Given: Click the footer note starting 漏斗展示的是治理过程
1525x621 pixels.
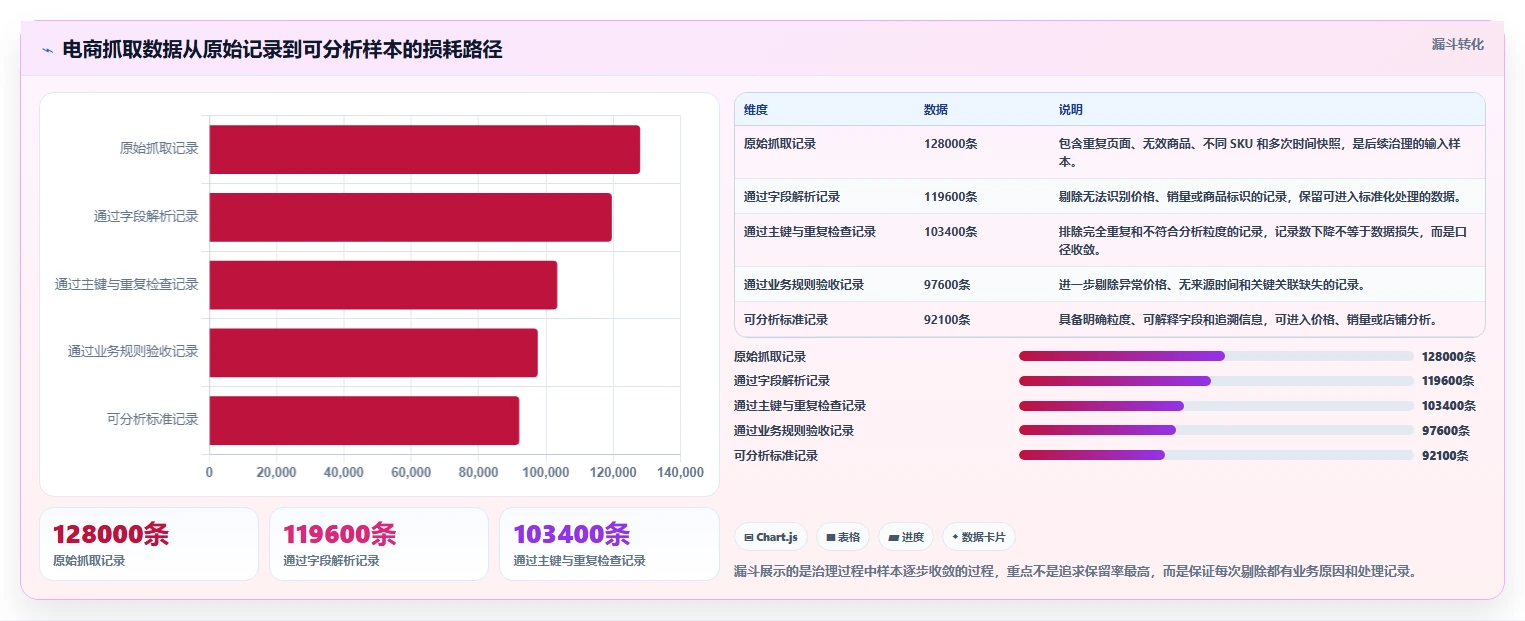Looking at the screenshot, I should [1075, 572].
